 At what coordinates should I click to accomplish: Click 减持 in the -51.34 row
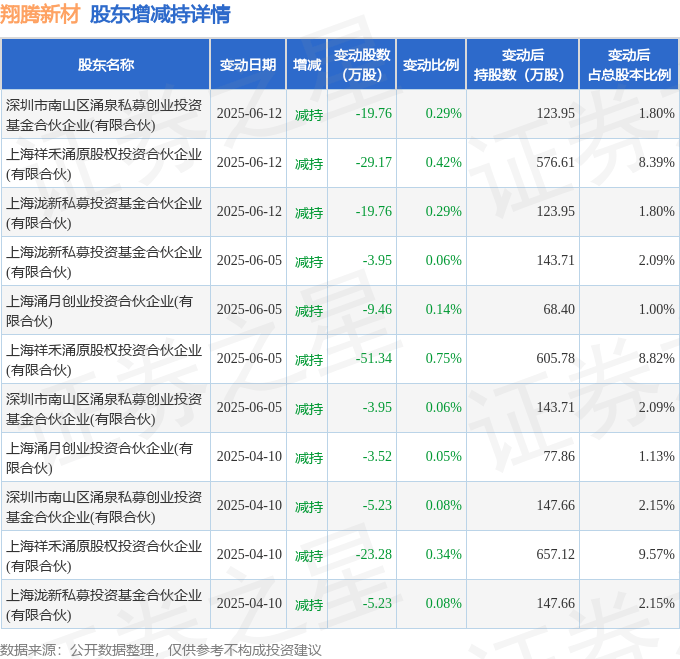coord(309,360)
